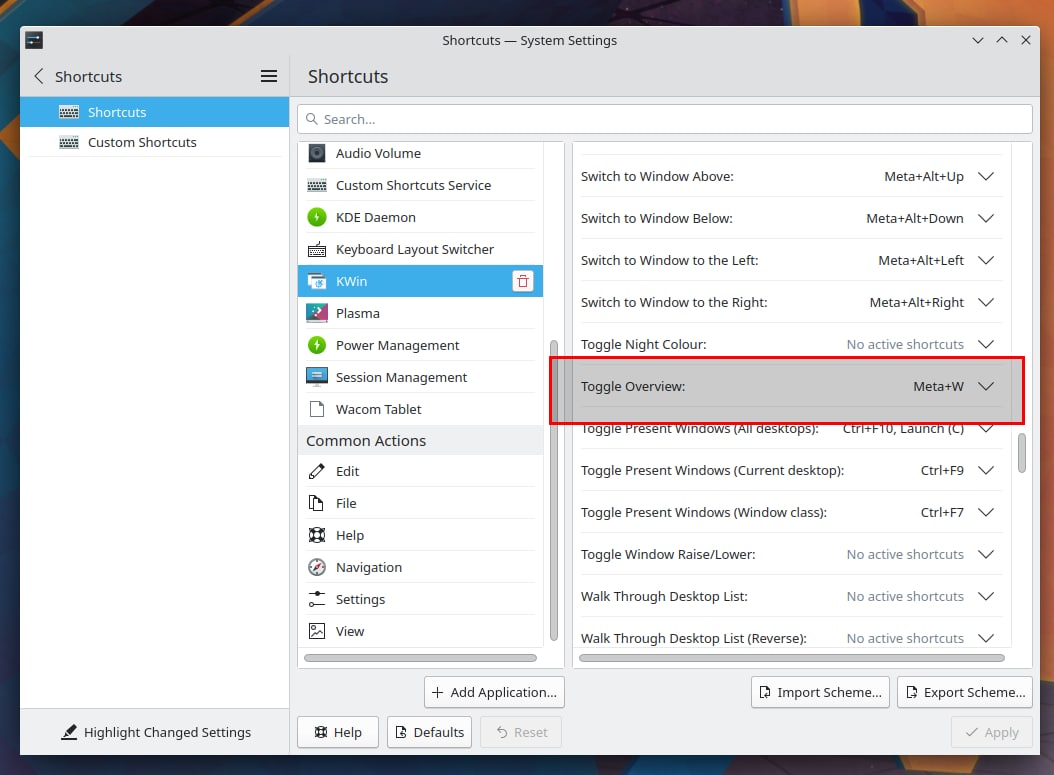Click the application list horizontal scrollbar
Viewport: 1054px width, 775px height.
pyautogui.click(x=420, y=658)
